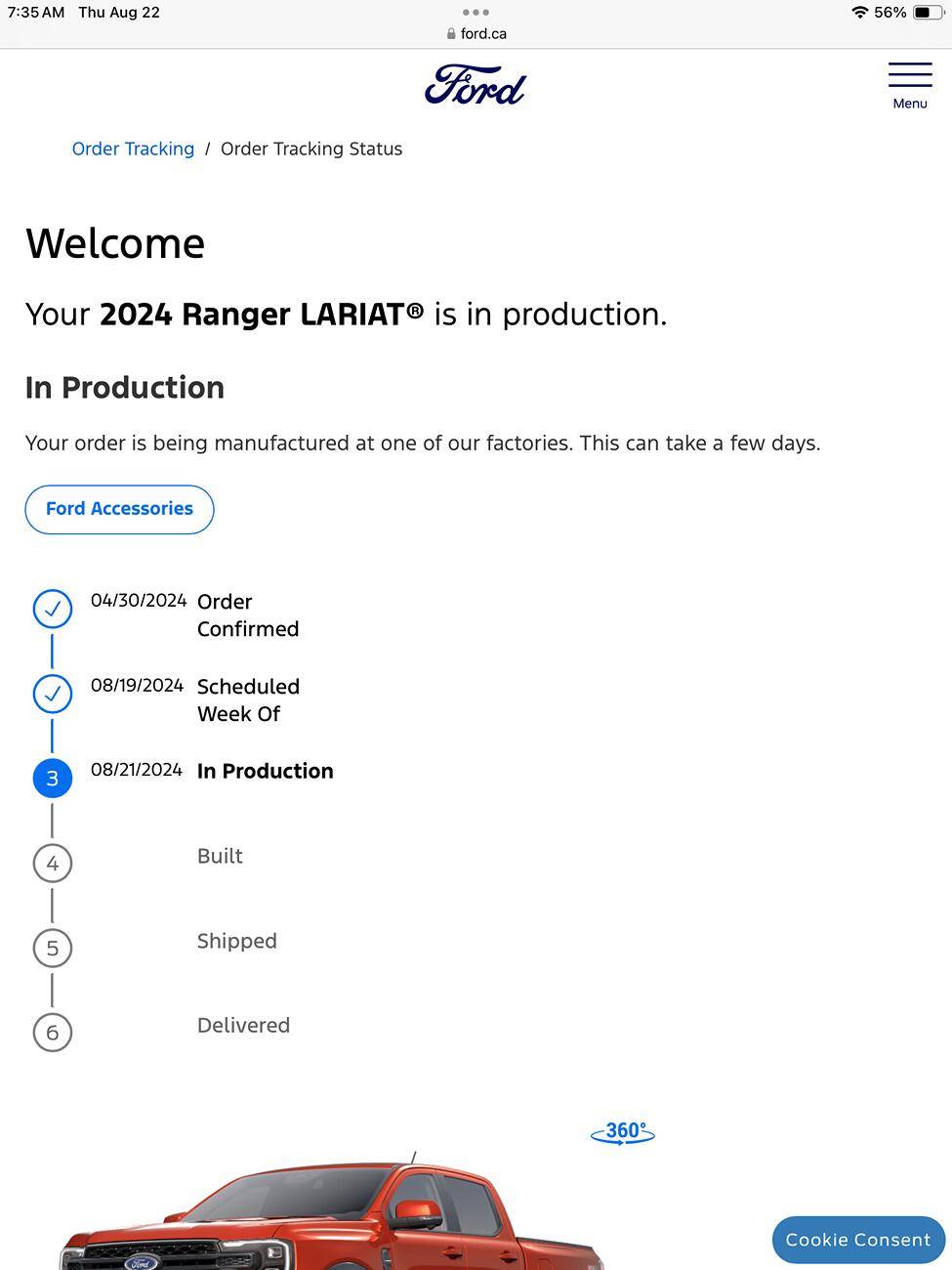The height and width of the screenshot is (1270, 952).
Task: Activate the 360° vehicle view icon
Action: (623, 1132)
